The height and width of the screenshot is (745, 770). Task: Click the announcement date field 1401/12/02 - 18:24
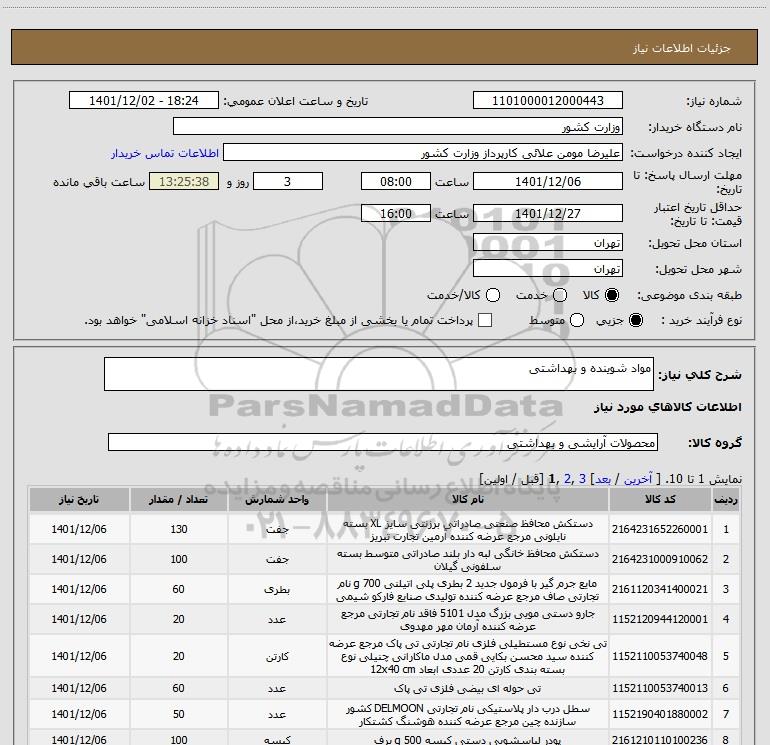click(143, 100)
